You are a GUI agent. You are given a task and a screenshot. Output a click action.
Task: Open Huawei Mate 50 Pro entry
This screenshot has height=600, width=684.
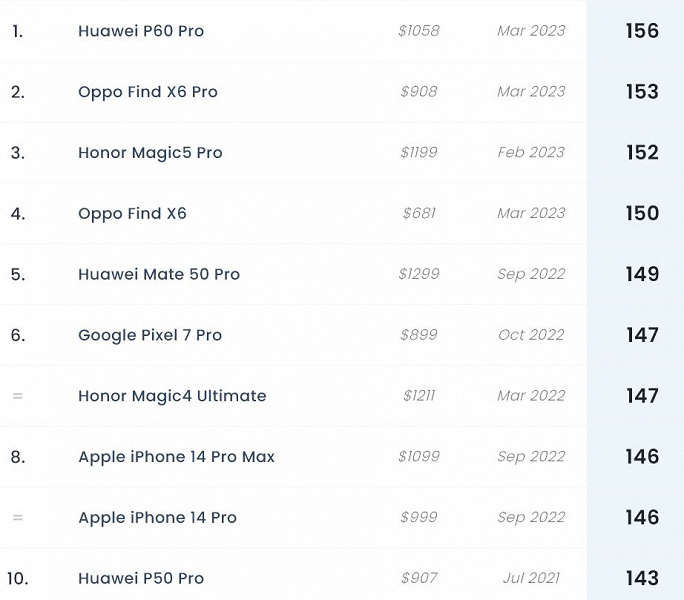coord(159,274)
